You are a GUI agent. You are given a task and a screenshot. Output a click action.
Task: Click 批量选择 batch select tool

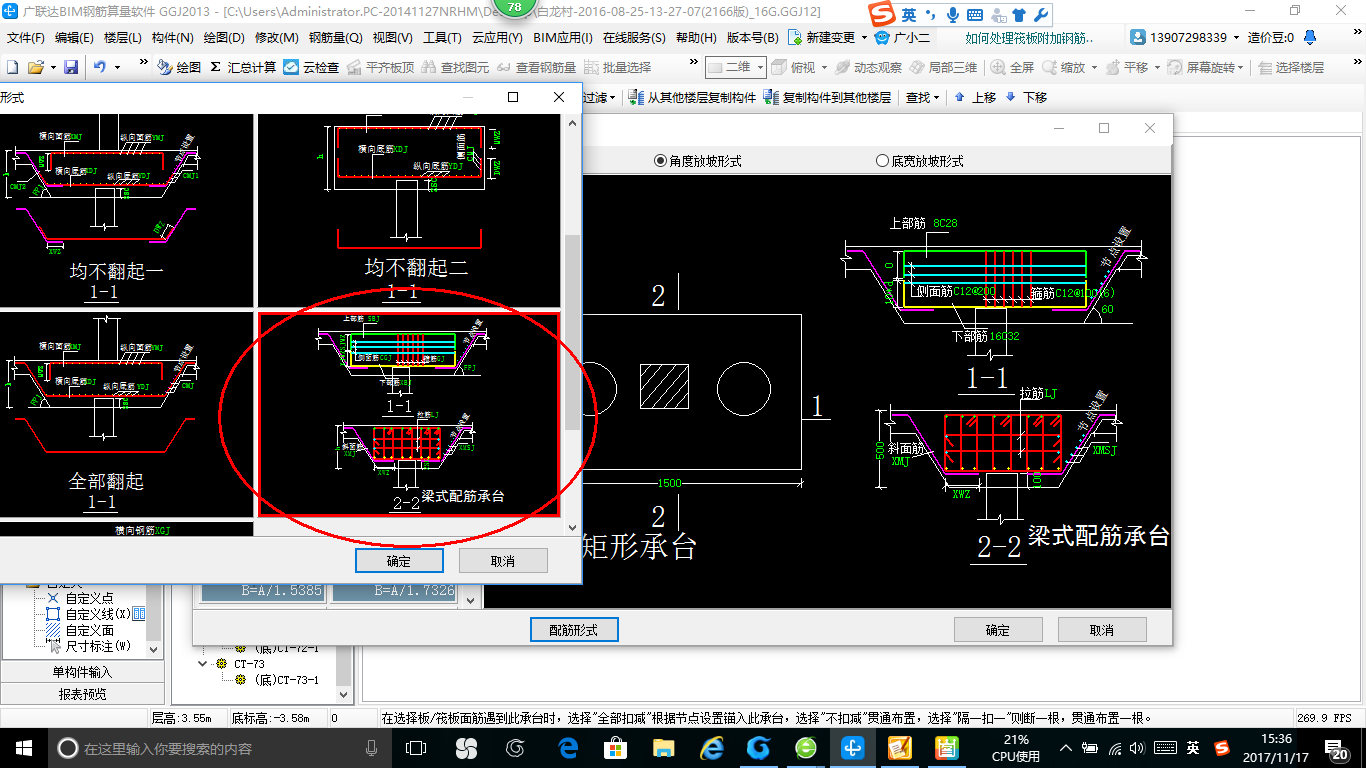tap(617, 67)
